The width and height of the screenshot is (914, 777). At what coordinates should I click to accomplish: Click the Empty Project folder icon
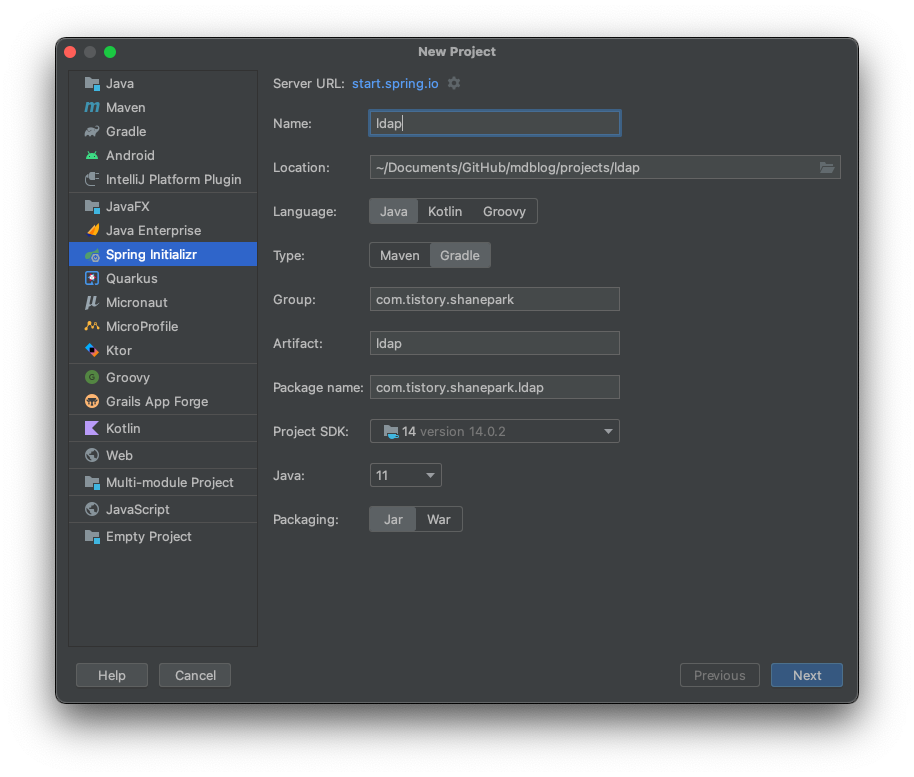92,536
